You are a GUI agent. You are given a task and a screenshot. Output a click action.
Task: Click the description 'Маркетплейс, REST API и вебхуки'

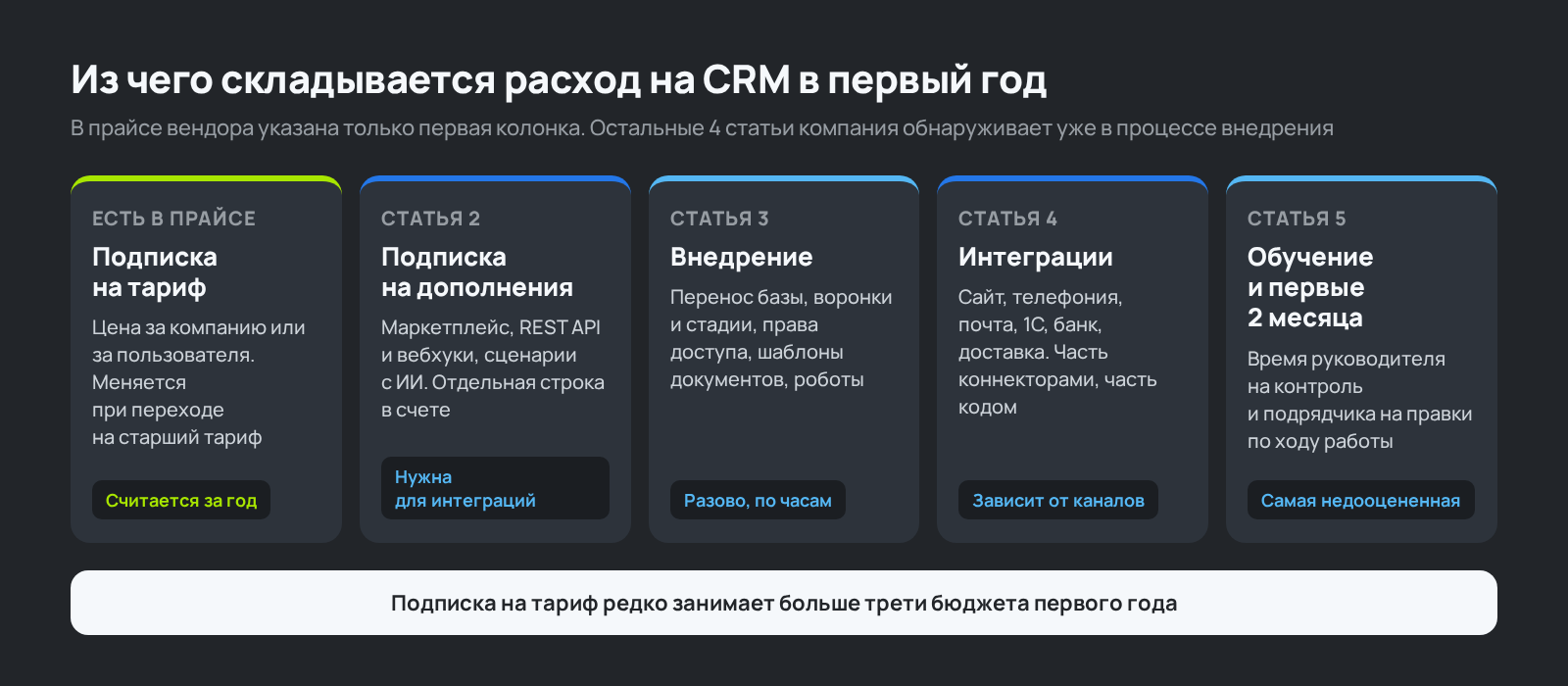click(x=493, y=368)
